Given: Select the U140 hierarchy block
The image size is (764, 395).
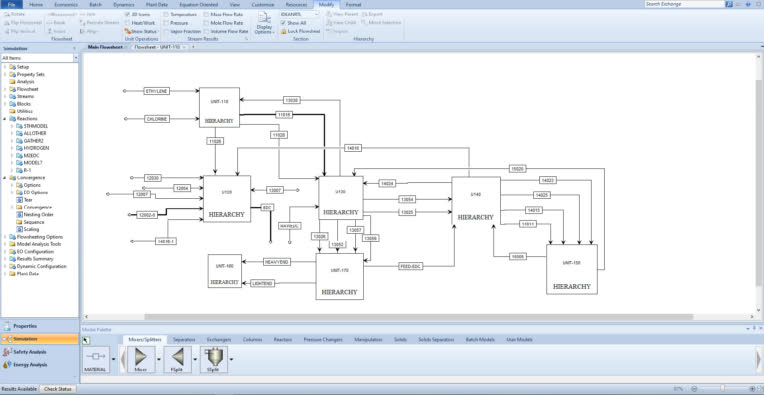Looking at the screenshot, I should click(476, 201).
